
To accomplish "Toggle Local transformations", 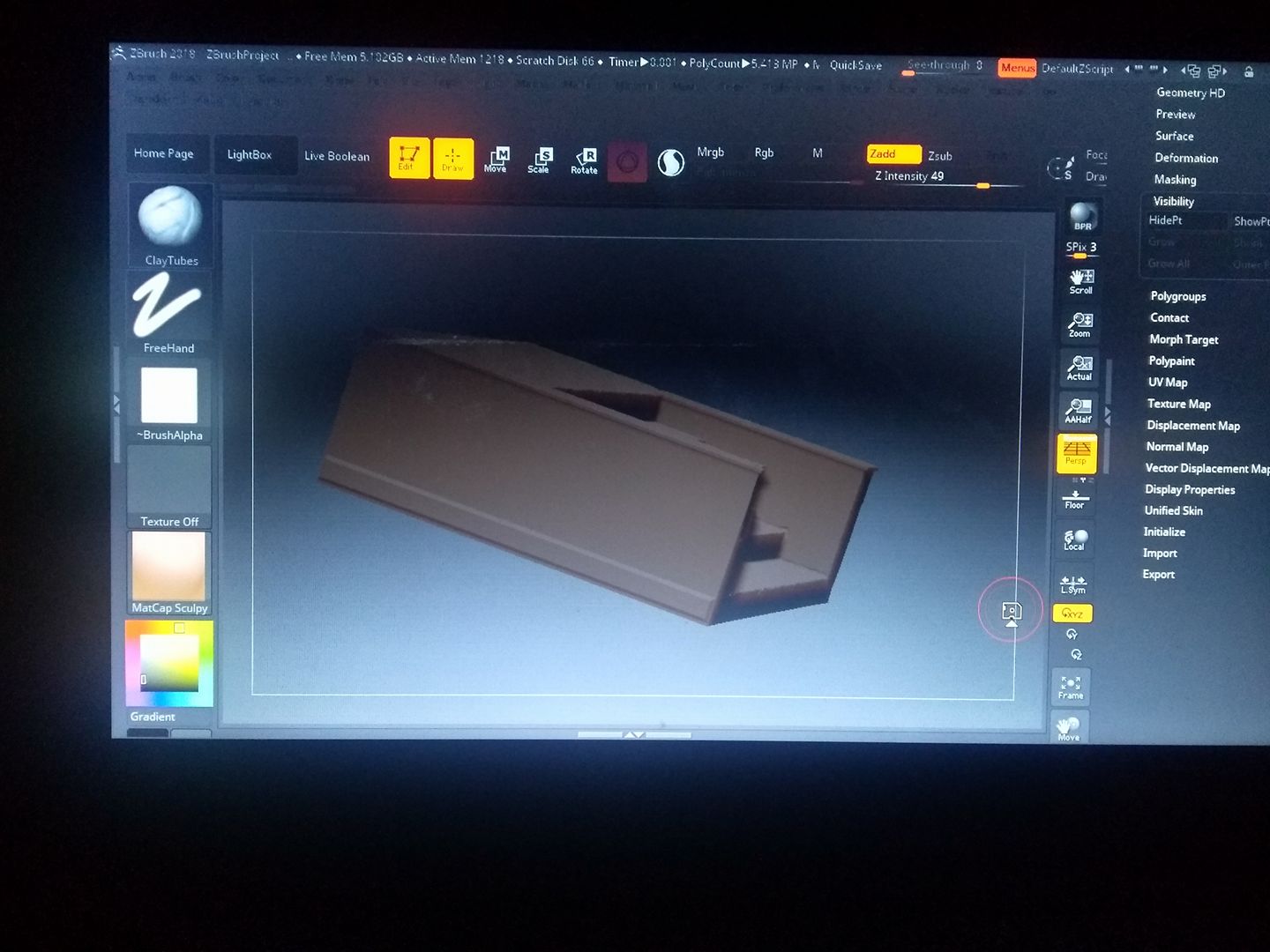I will [x=1074, y=539].
